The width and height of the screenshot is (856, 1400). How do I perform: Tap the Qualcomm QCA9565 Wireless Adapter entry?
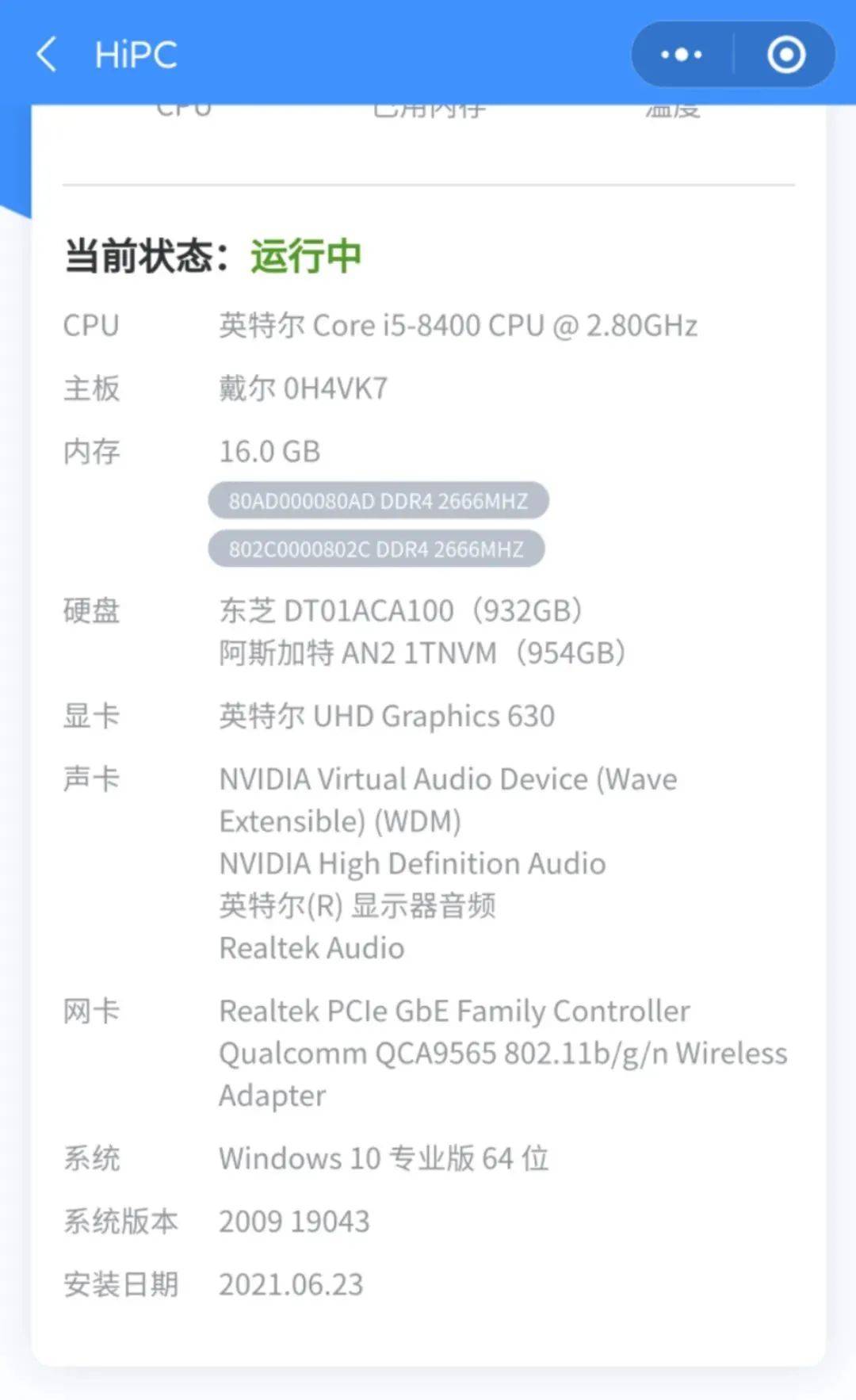(x=503, y=1074)
